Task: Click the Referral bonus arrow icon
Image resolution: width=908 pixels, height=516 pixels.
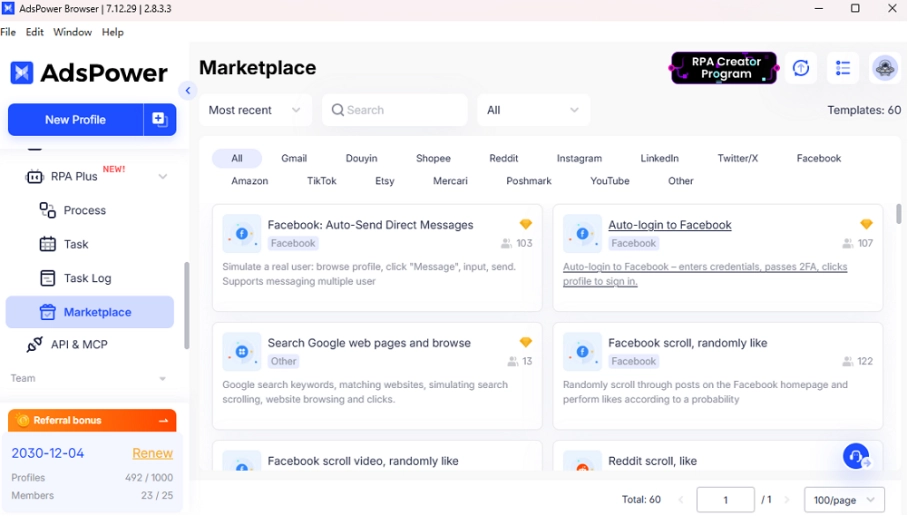Action: (163, 420)
